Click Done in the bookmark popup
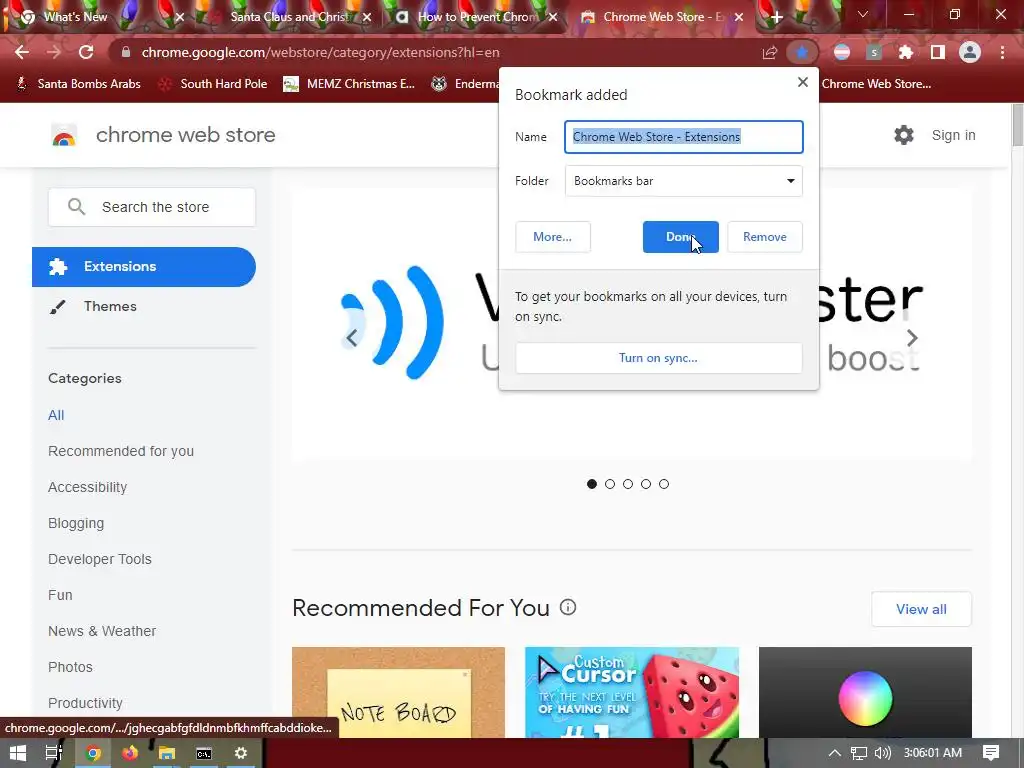1024x768 pixels. [680, 237]
